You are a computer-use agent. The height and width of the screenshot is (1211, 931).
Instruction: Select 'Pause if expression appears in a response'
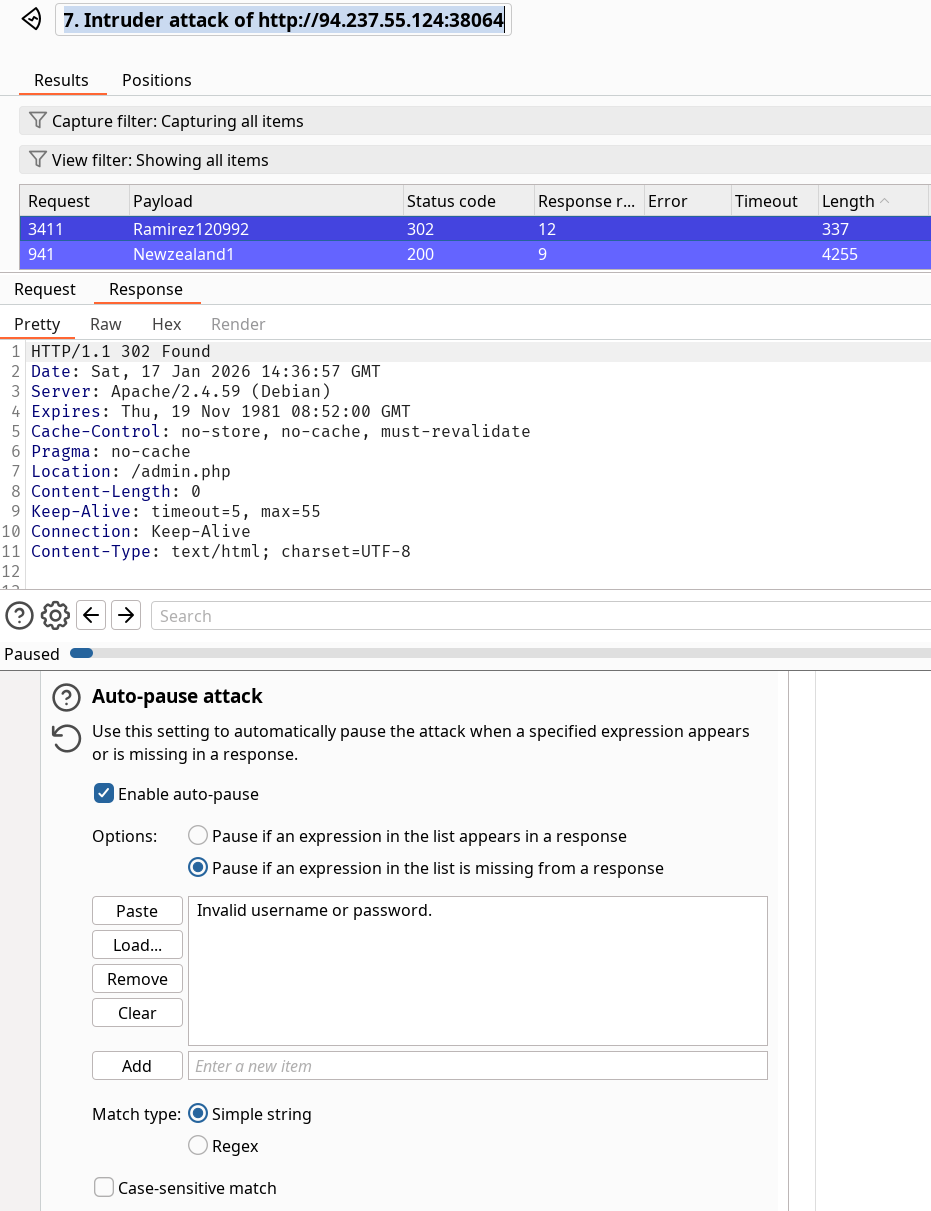[198, 836]
